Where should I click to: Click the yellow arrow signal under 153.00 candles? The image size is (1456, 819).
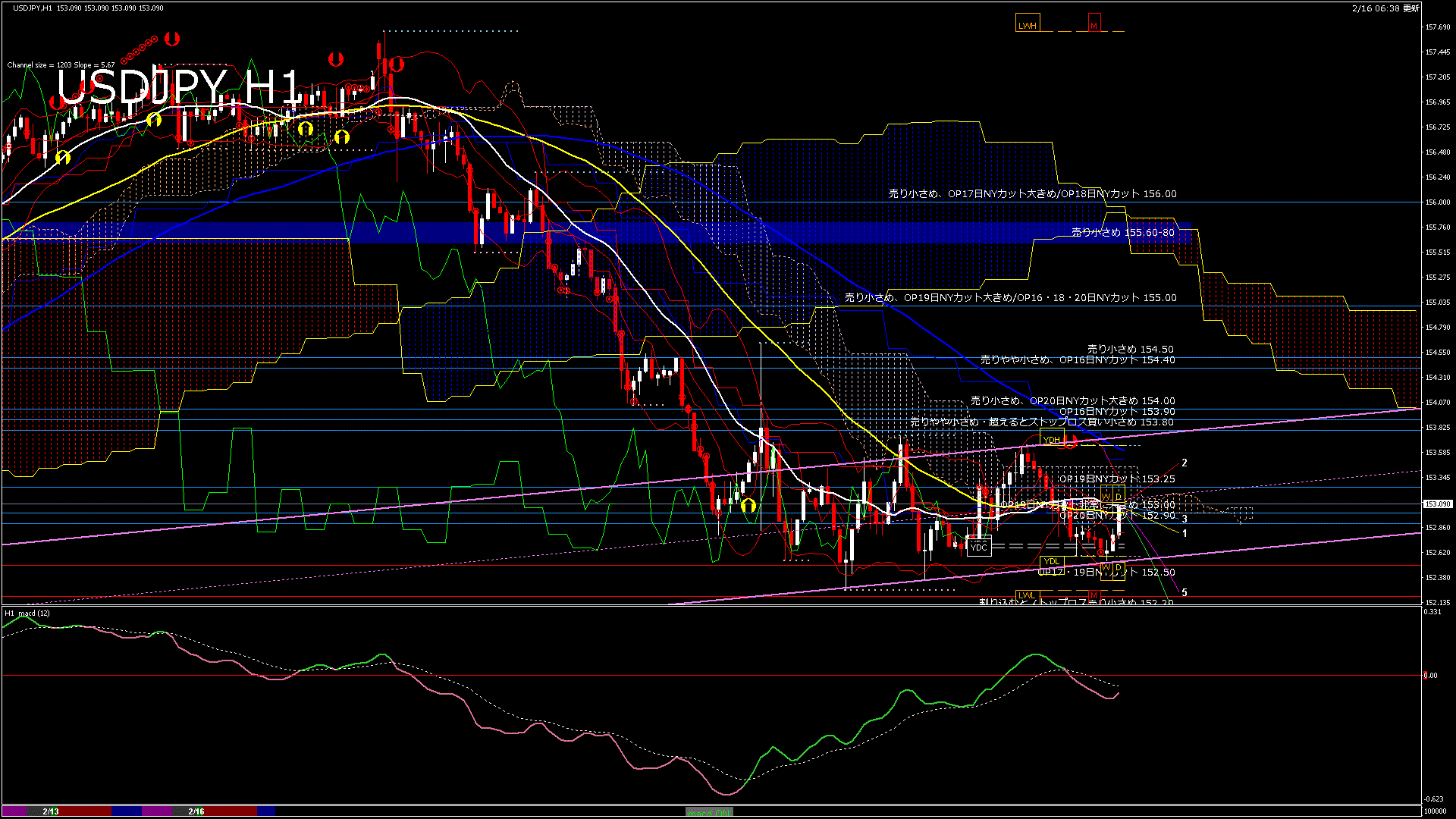tap(748, 505)
